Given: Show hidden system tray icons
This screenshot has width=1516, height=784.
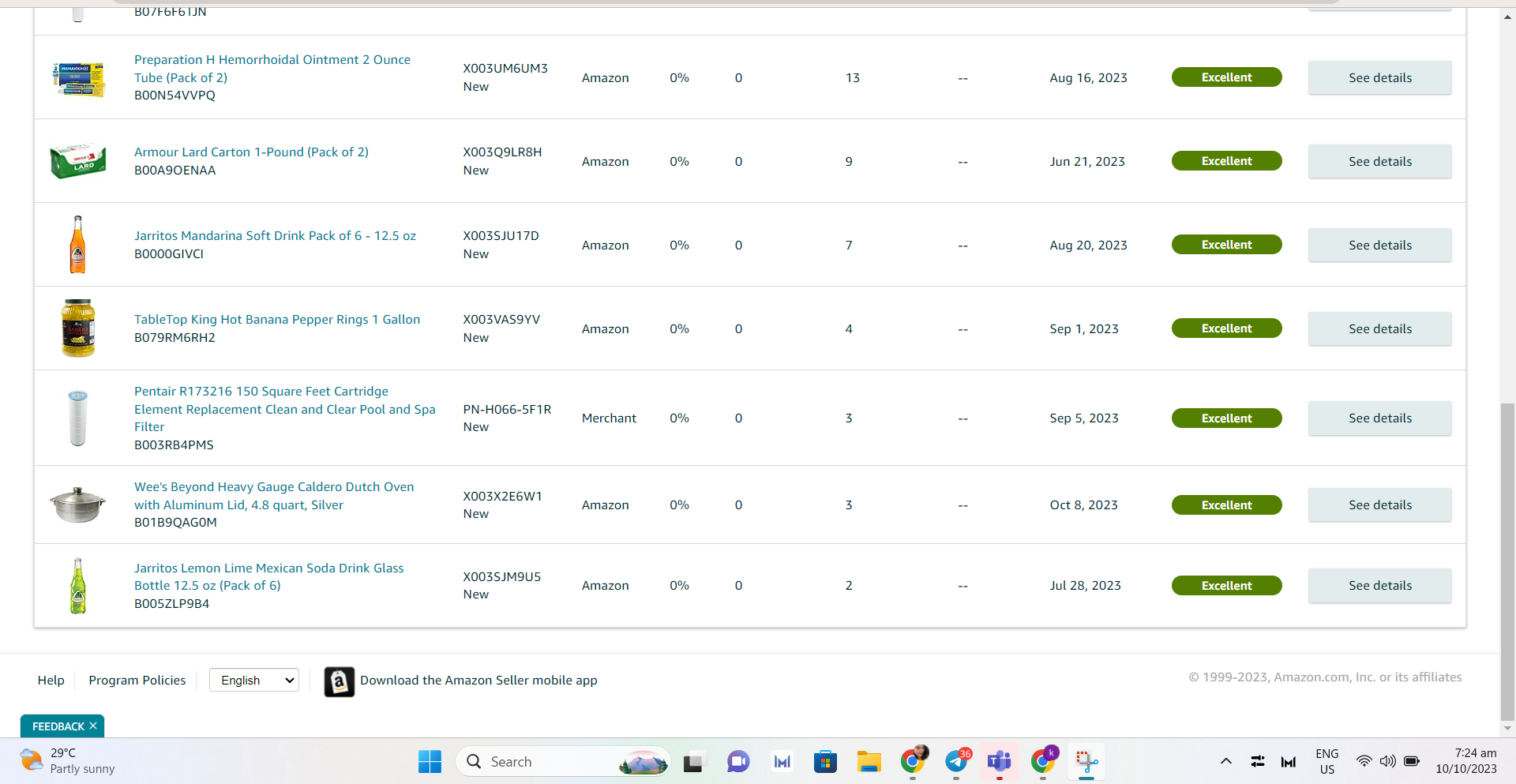Looking at the screenshot, I should click(x=1225, y=761).
